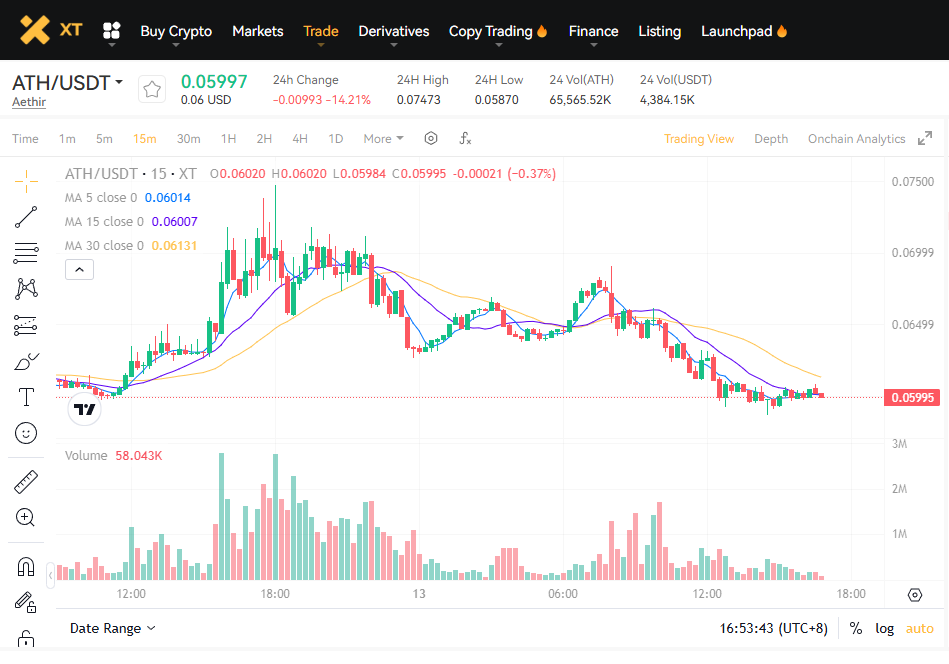Open the ATH/USDT pair selector dropdown
The height and width of the screenshot is (664, 949).
click(67, 83)
